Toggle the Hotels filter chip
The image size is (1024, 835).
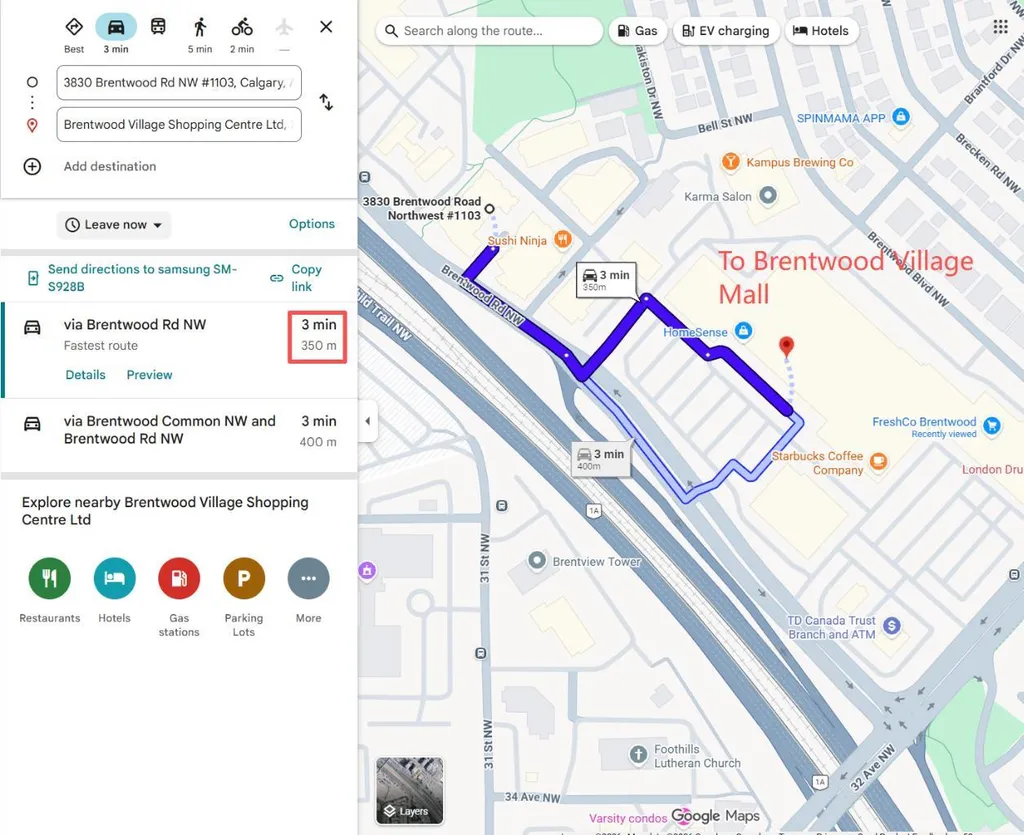pyautogui.click(x=821, y=31)
